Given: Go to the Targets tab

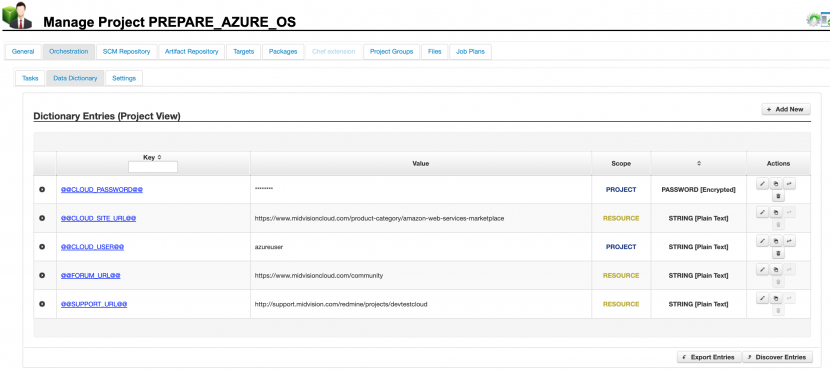Looking at the screenshot, I should click(x=243, y=52).
